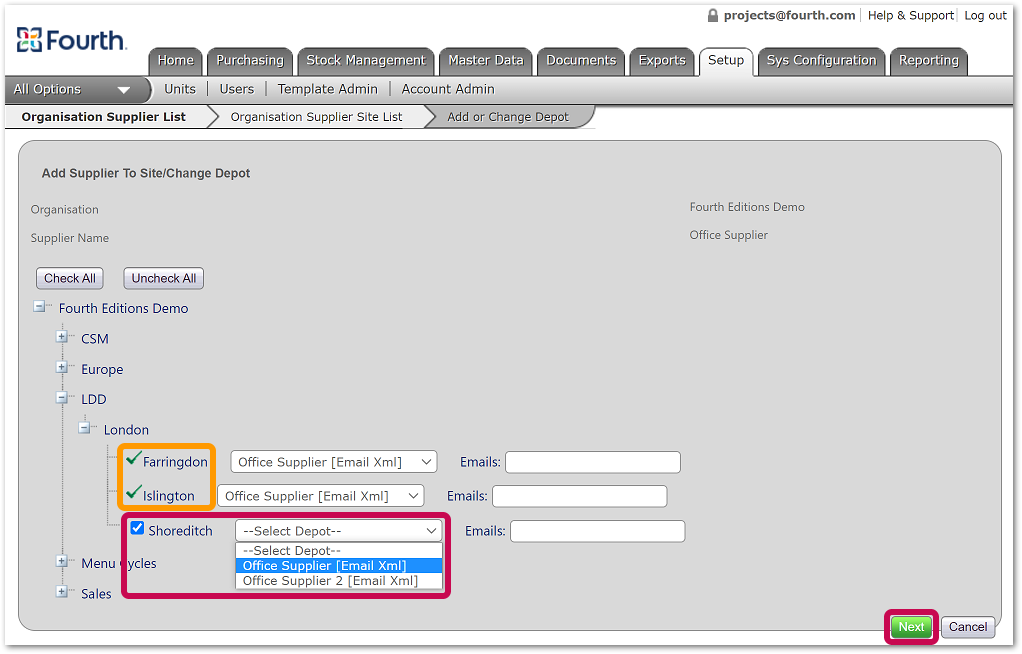The height and width of the screenshot is (654, 1022).
Task: Expand the Menu Cycles tree node
Action: [x=62, y=561]
